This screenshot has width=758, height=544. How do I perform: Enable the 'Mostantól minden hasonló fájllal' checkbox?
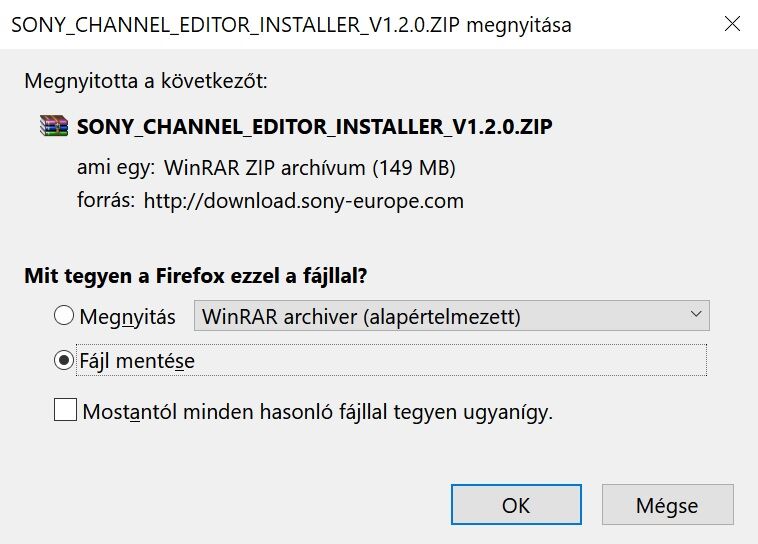(x=65, y=410)
